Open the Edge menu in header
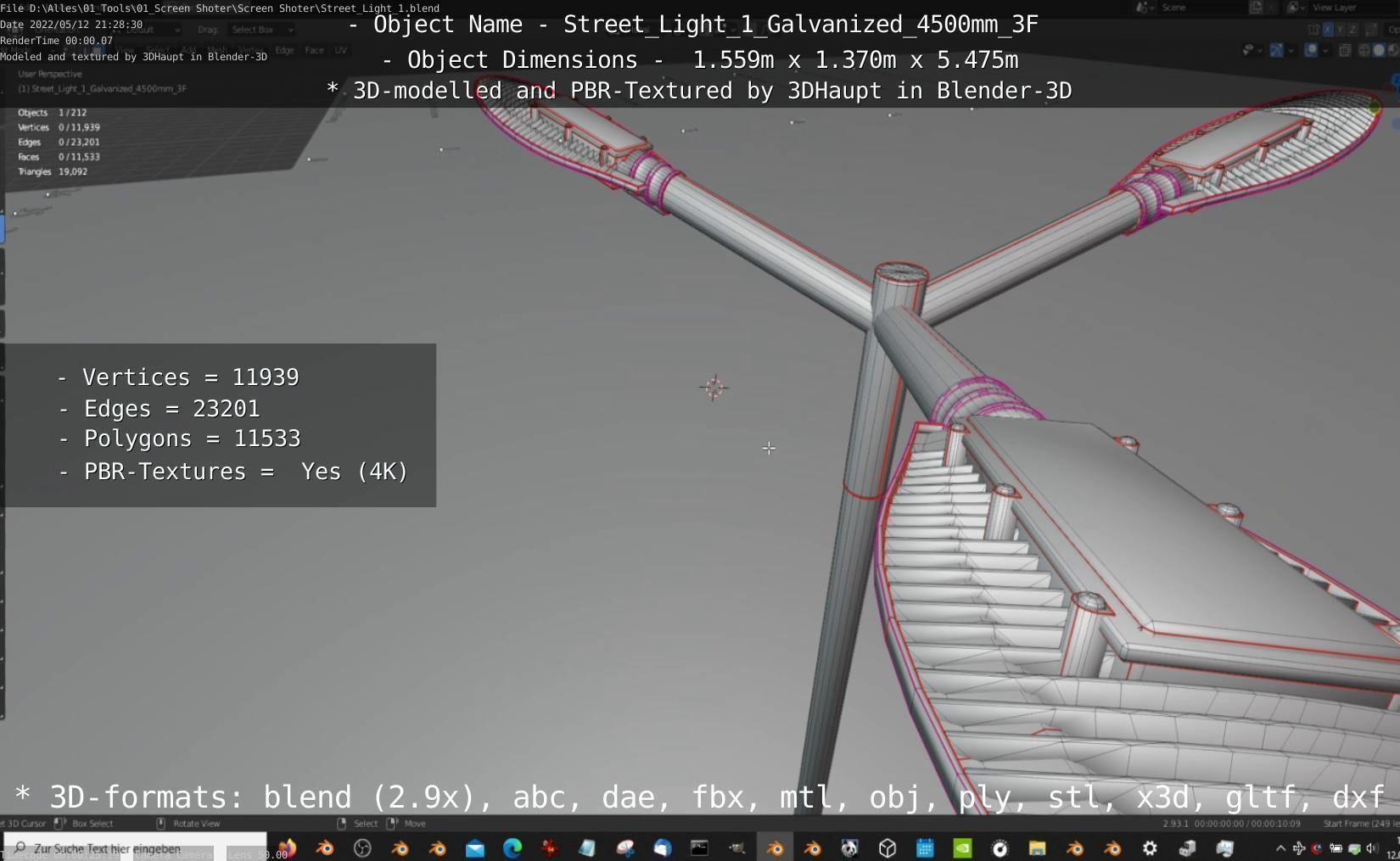The width and height of the screenshot is (1400, 861). click(284, 50)
